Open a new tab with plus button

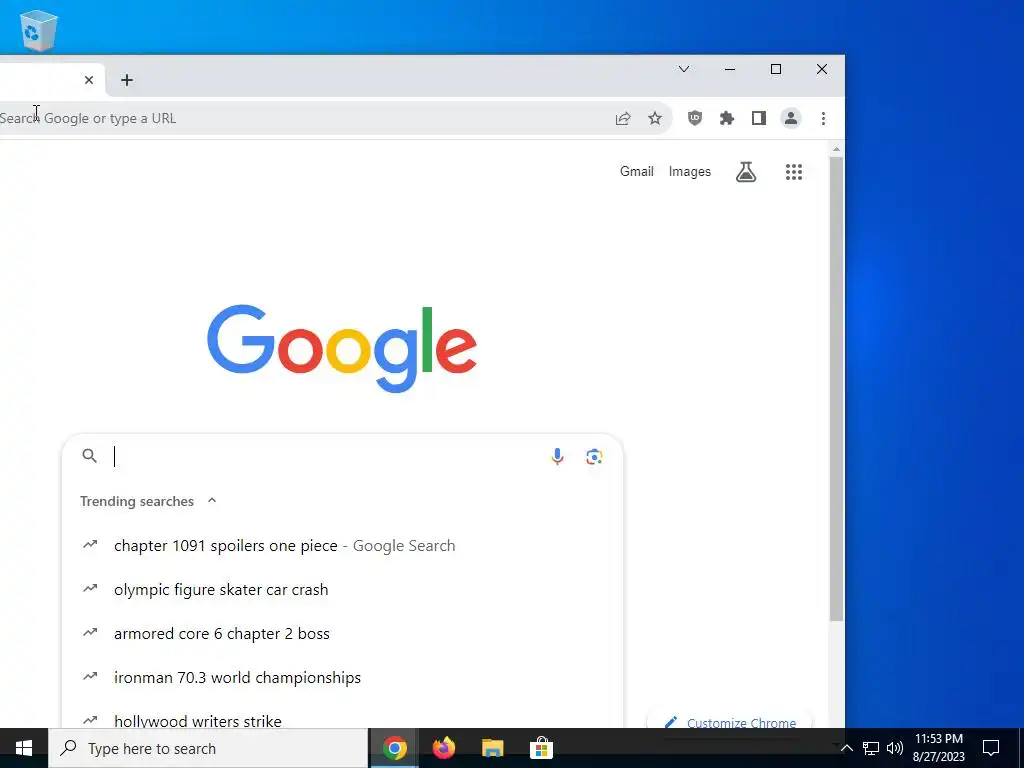click(127, 80)
